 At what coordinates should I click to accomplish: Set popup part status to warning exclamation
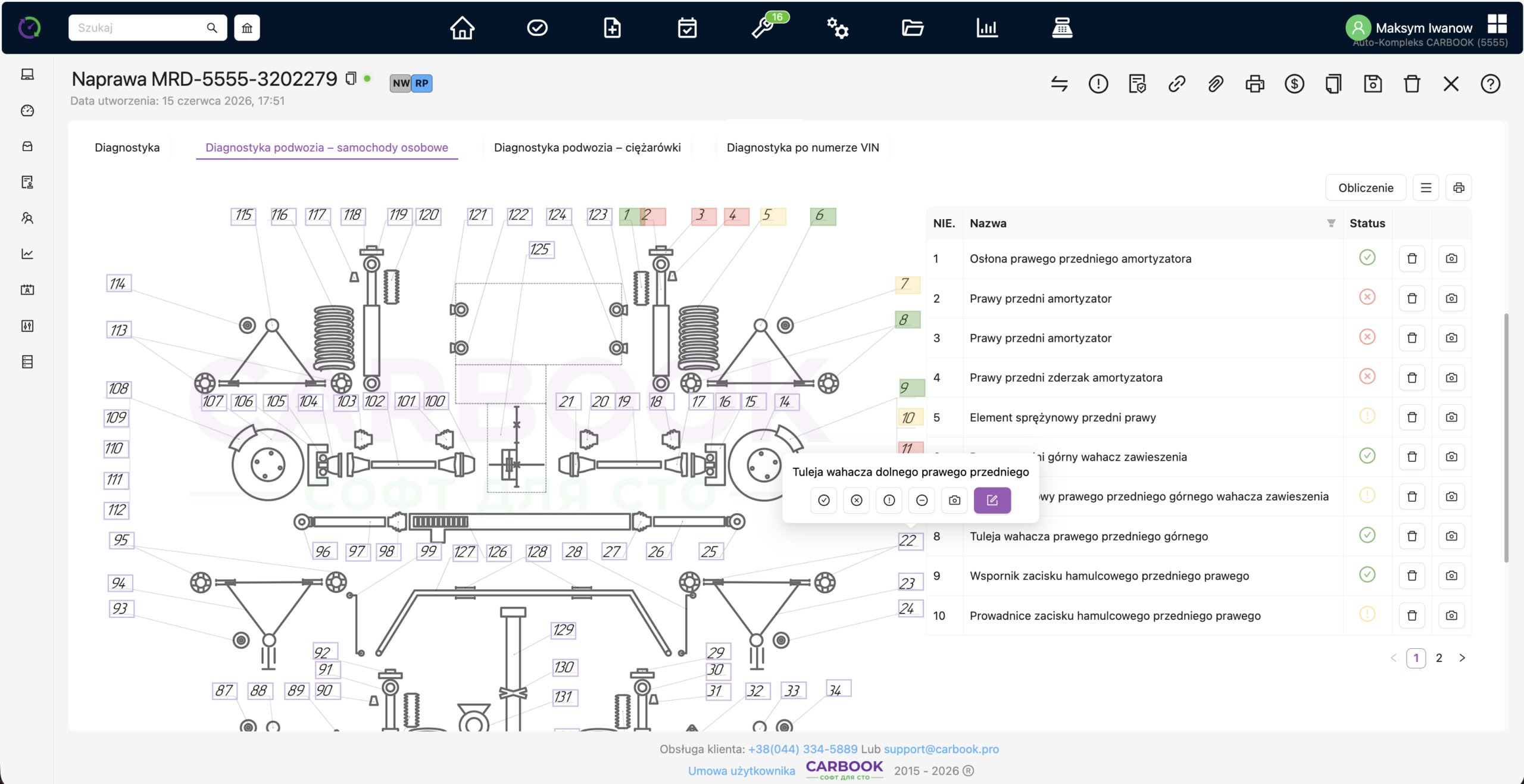coord(889,501)
